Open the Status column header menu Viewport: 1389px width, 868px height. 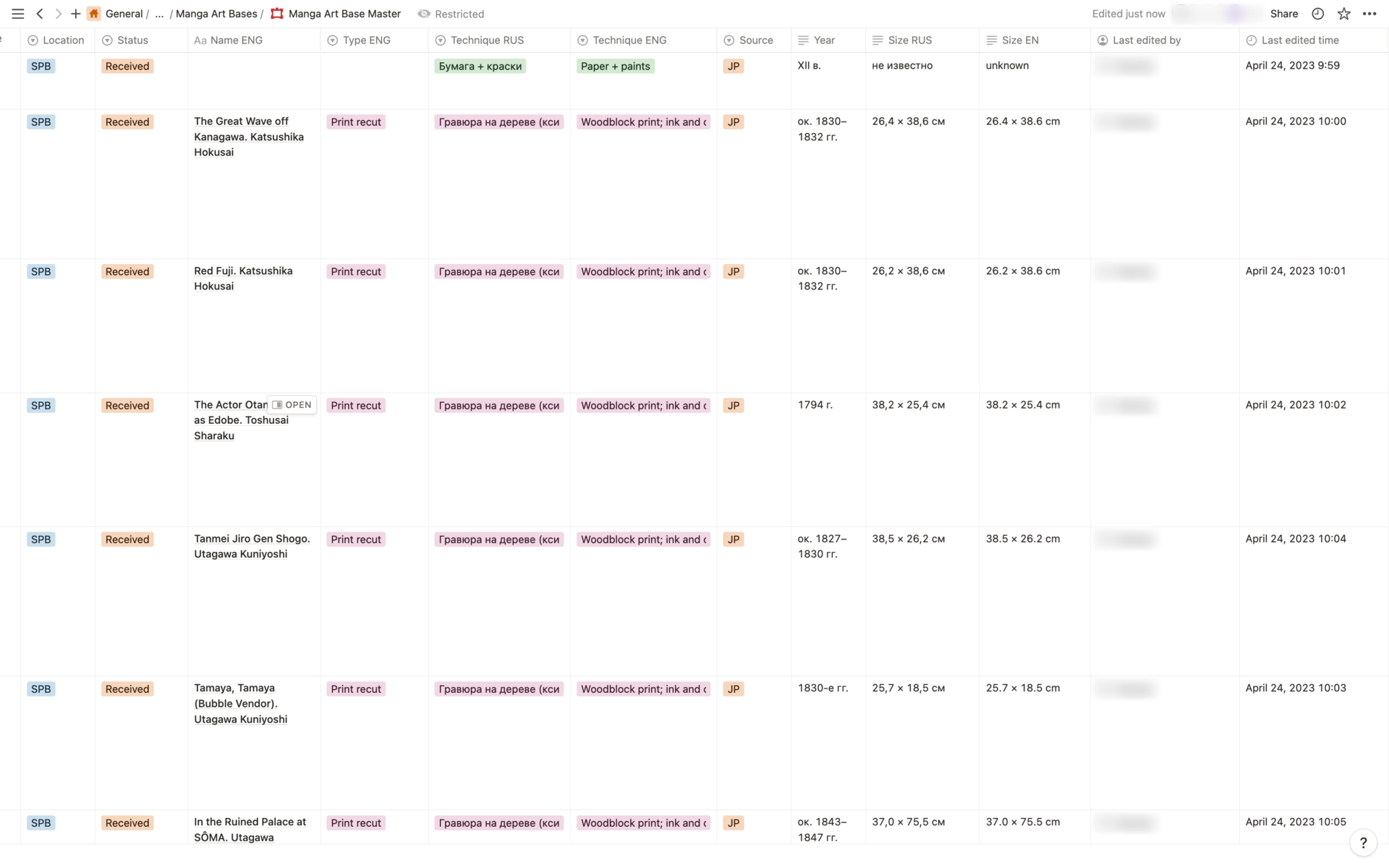(x=141, y=41)
